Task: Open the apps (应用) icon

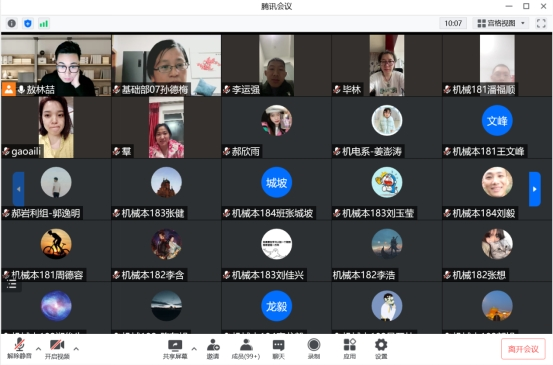Action: pyautogui.click(x=350, y=349)
